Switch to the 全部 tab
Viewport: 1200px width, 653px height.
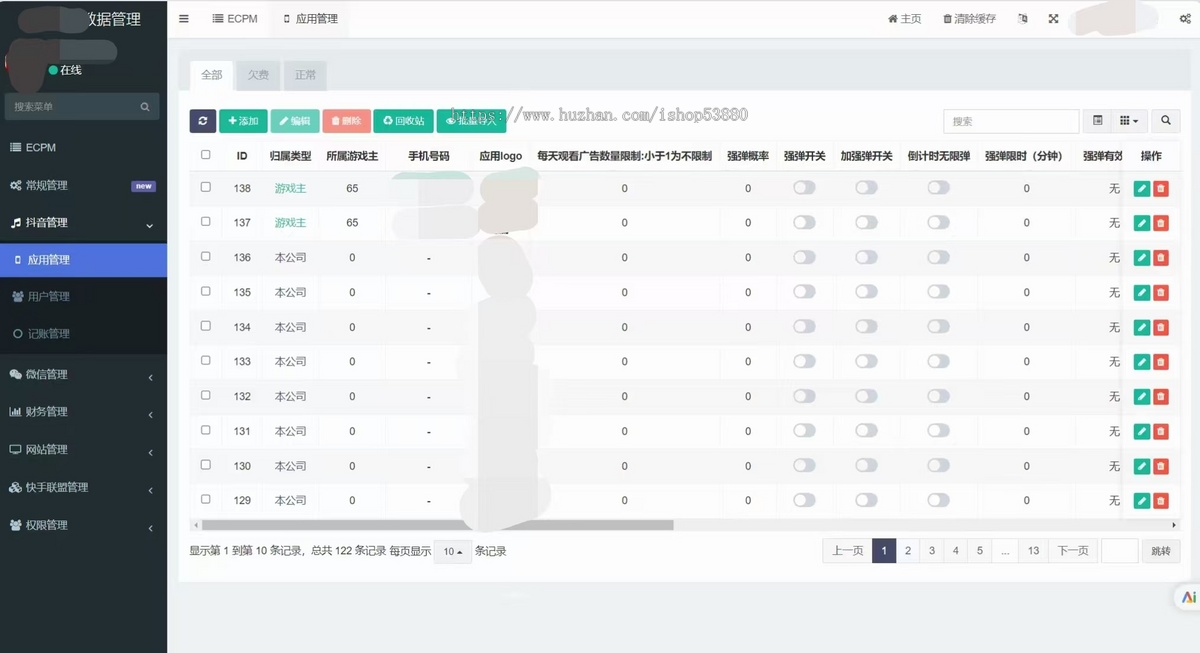tap(212, 75)
